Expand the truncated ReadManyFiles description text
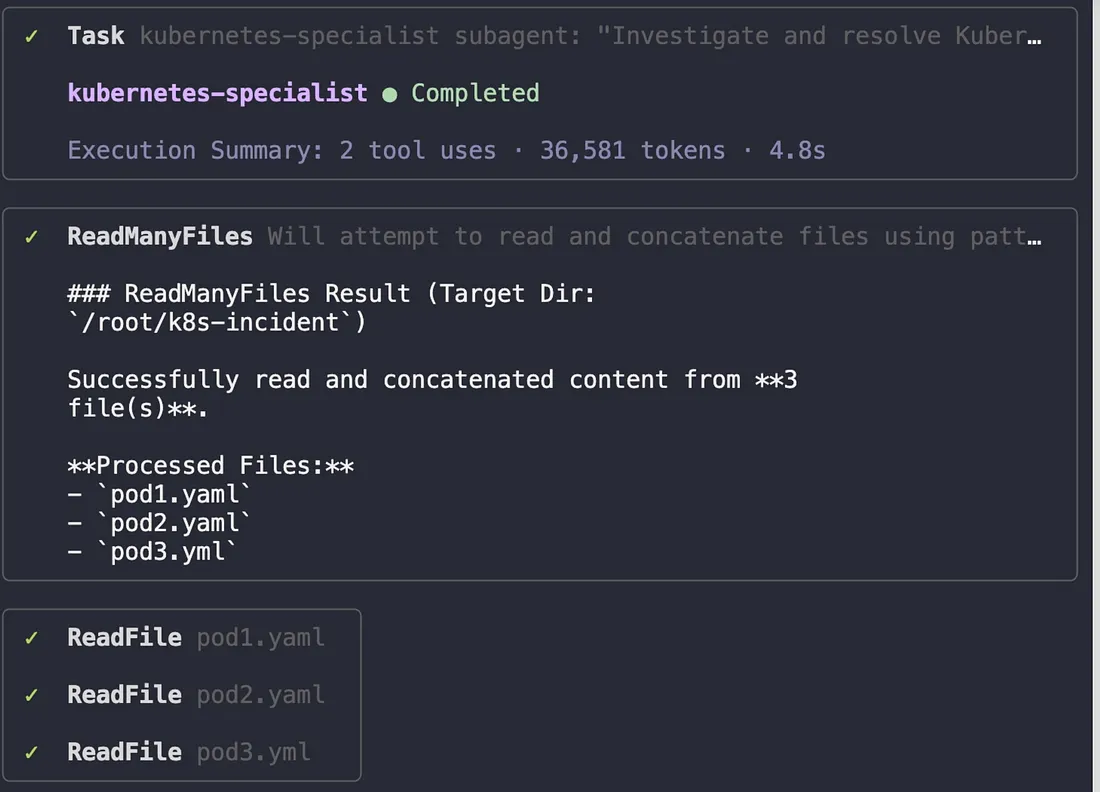Viewport: 1100px width, 792px height. point(654,237)
